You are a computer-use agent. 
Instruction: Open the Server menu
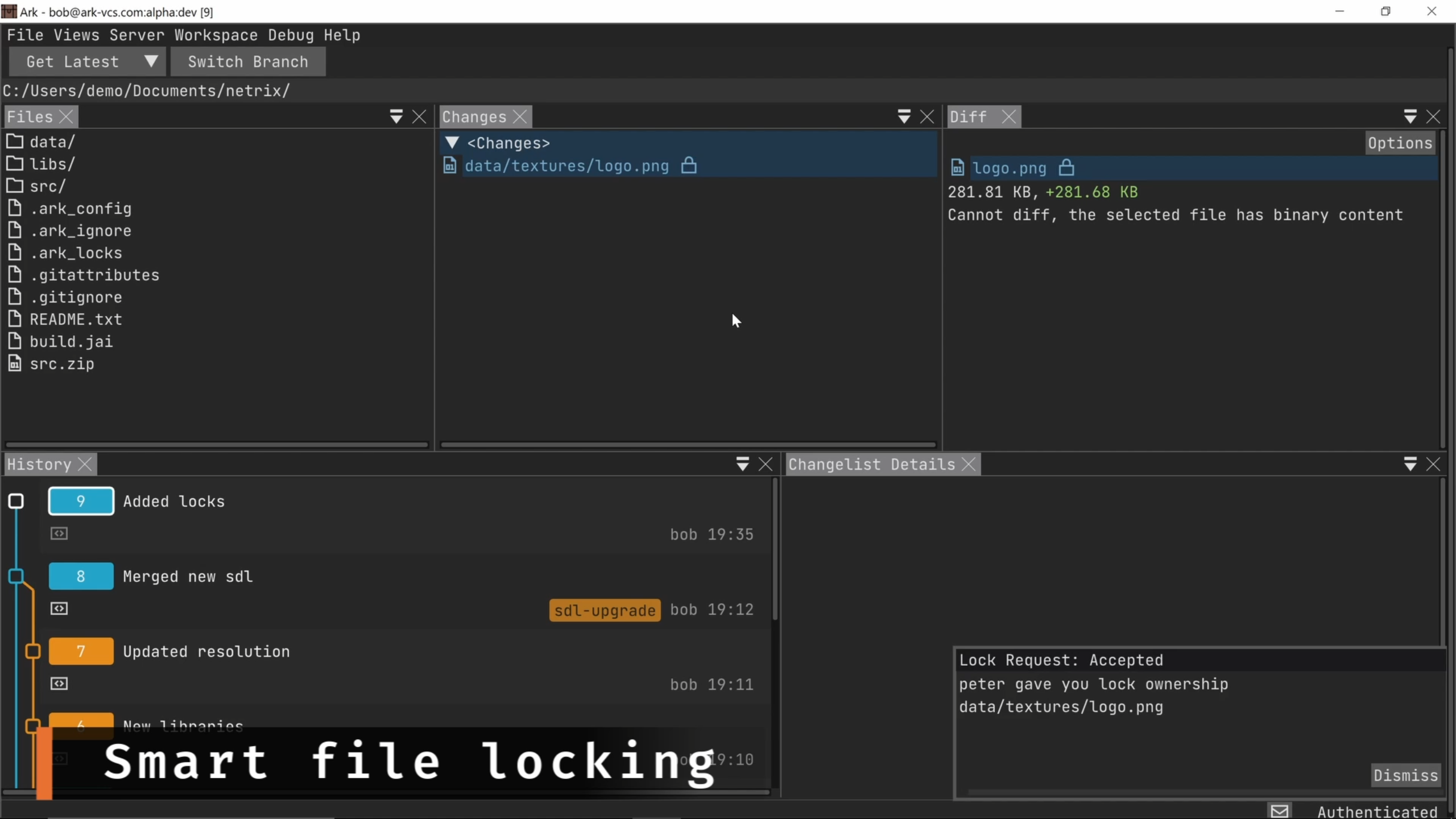[x=136, y=35]
